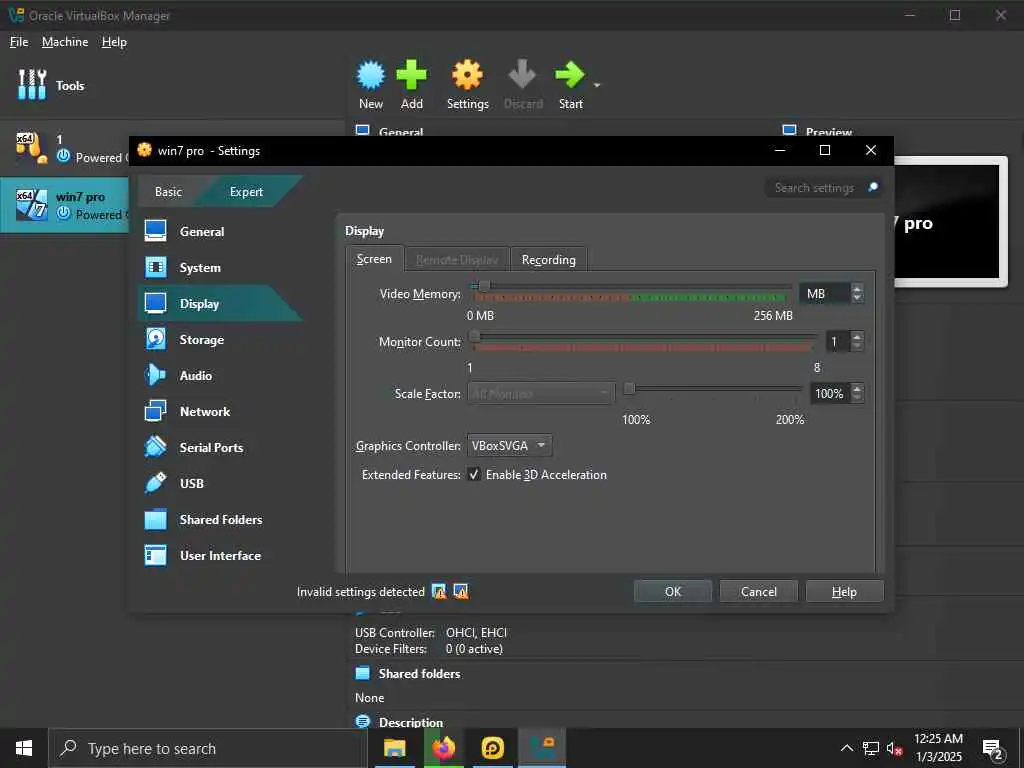Viewport: 1024px width, 768px height.
Task: Open Firefox from the taskbar
Action: tap(443, 748)
